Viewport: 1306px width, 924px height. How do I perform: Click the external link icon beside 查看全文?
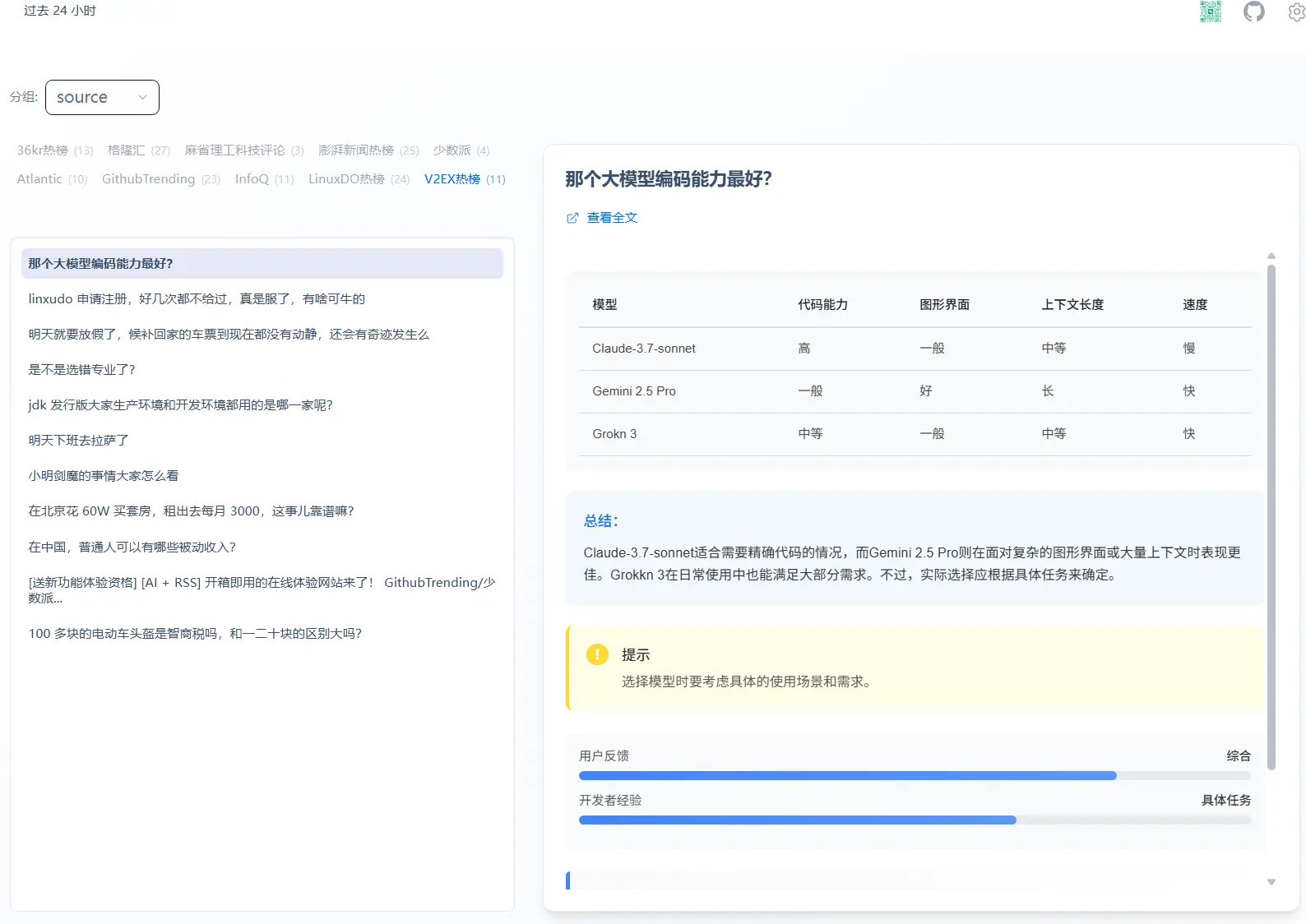[572, 218]
